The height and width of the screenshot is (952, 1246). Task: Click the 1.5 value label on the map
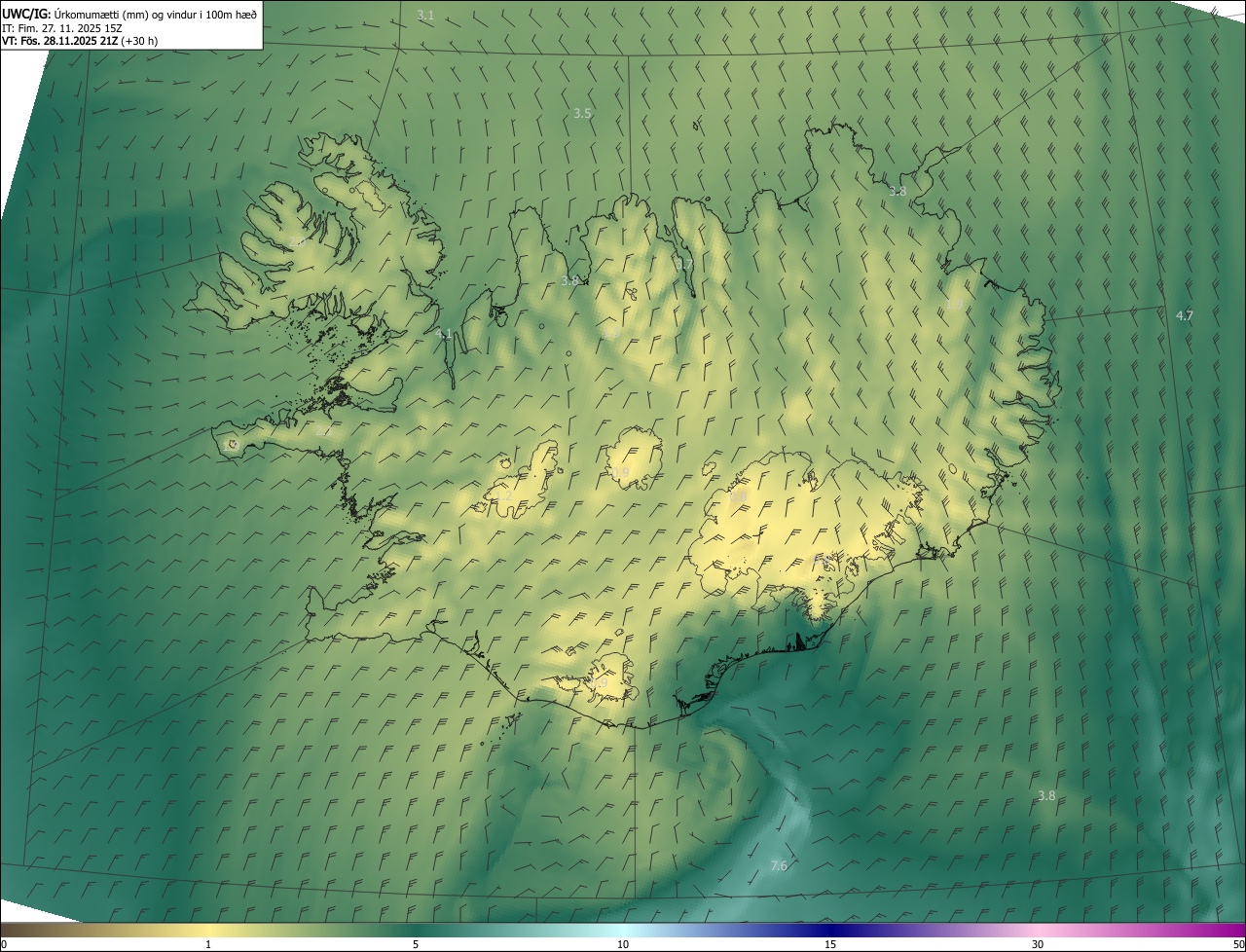611,333
